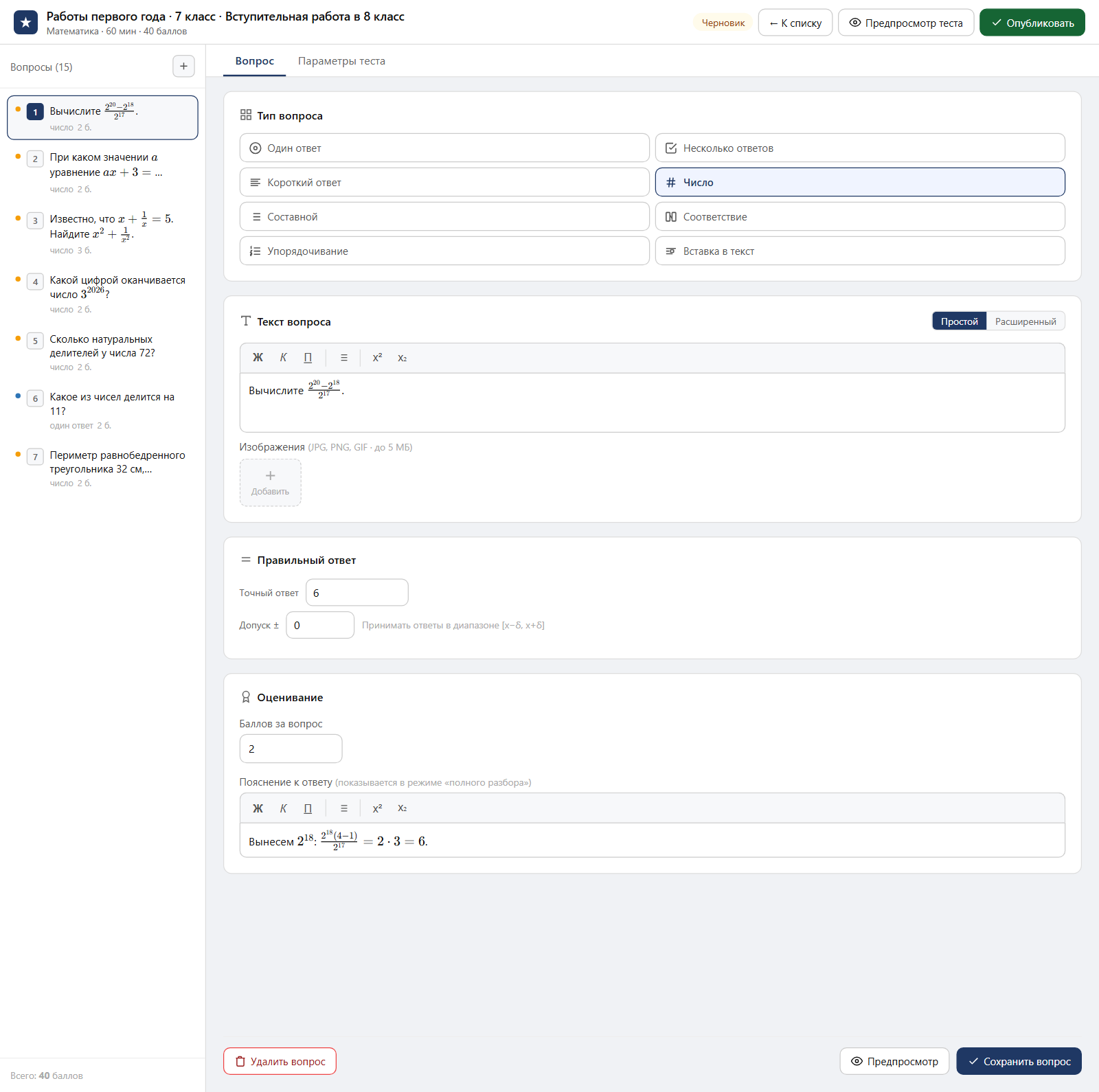Image resolution: width=1099 pixels, height=1092 pixels.
Task: Insert list in question text toolbar
Action: click(344, 358)
